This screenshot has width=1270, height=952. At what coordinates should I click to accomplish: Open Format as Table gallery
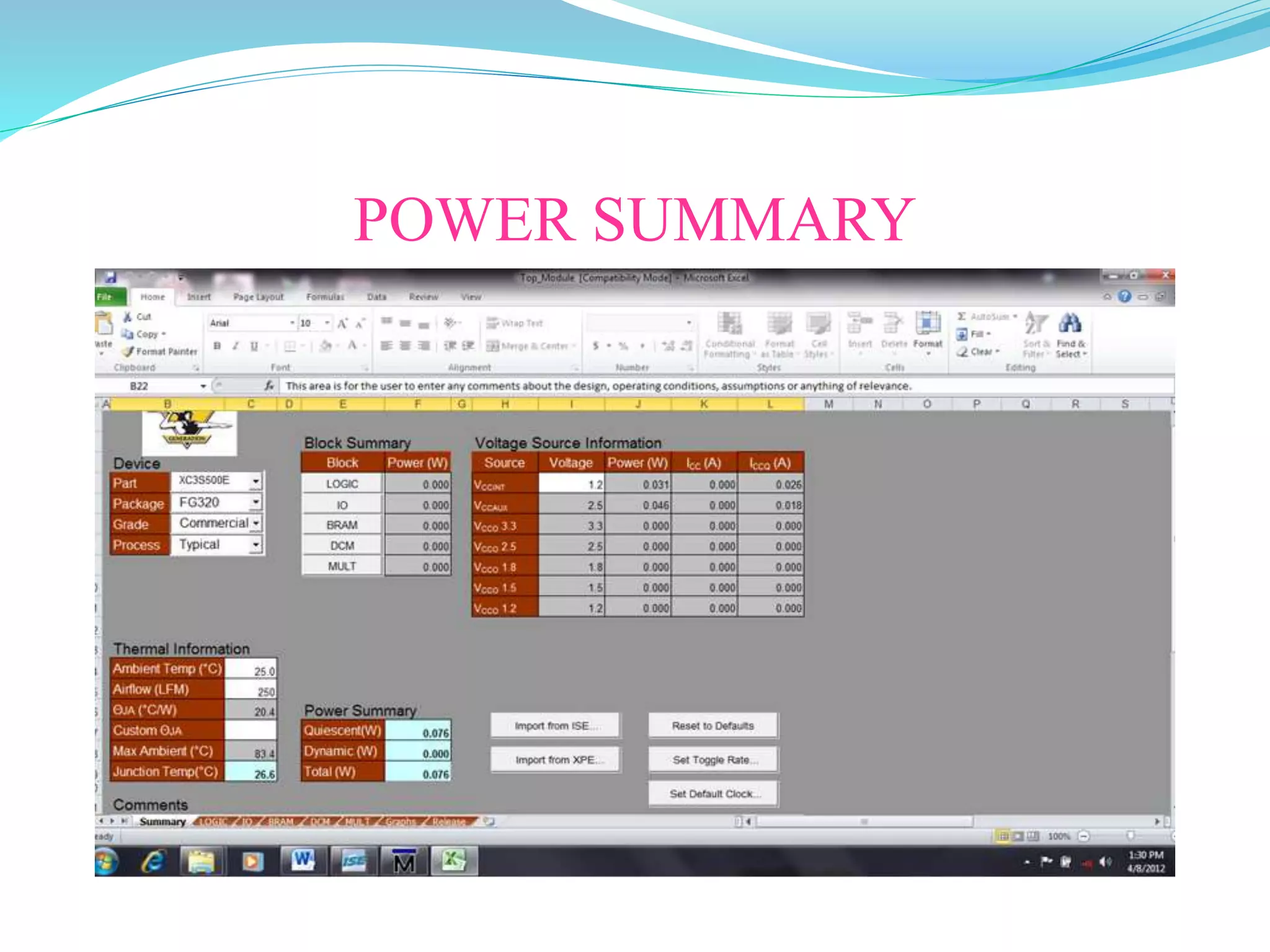(779, 335)
